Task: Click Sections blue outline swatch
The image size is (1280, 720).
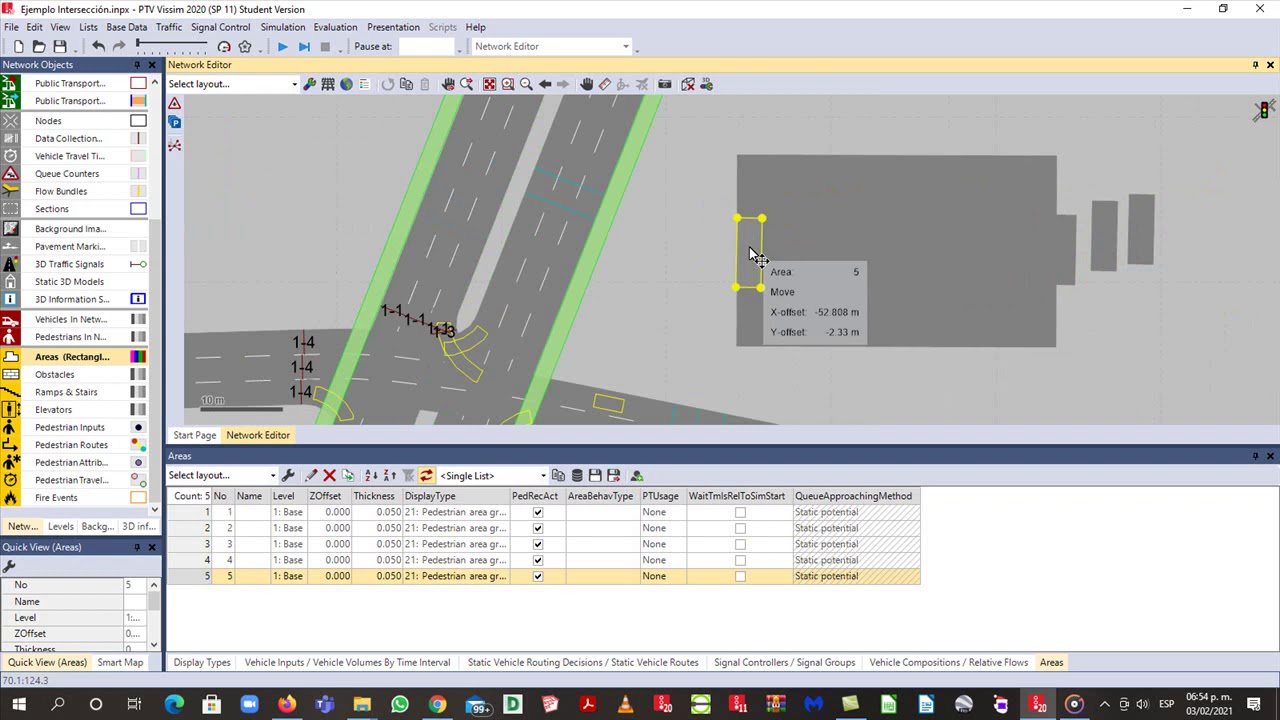Action: pyautogui.click(x=138, y=209)
